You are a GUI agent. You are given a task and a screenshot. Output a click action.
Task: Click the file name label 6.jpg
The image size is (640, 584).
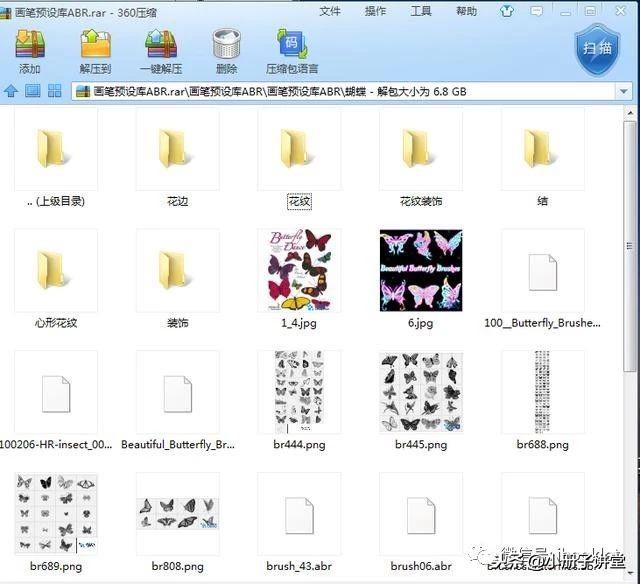pos(421,323)
